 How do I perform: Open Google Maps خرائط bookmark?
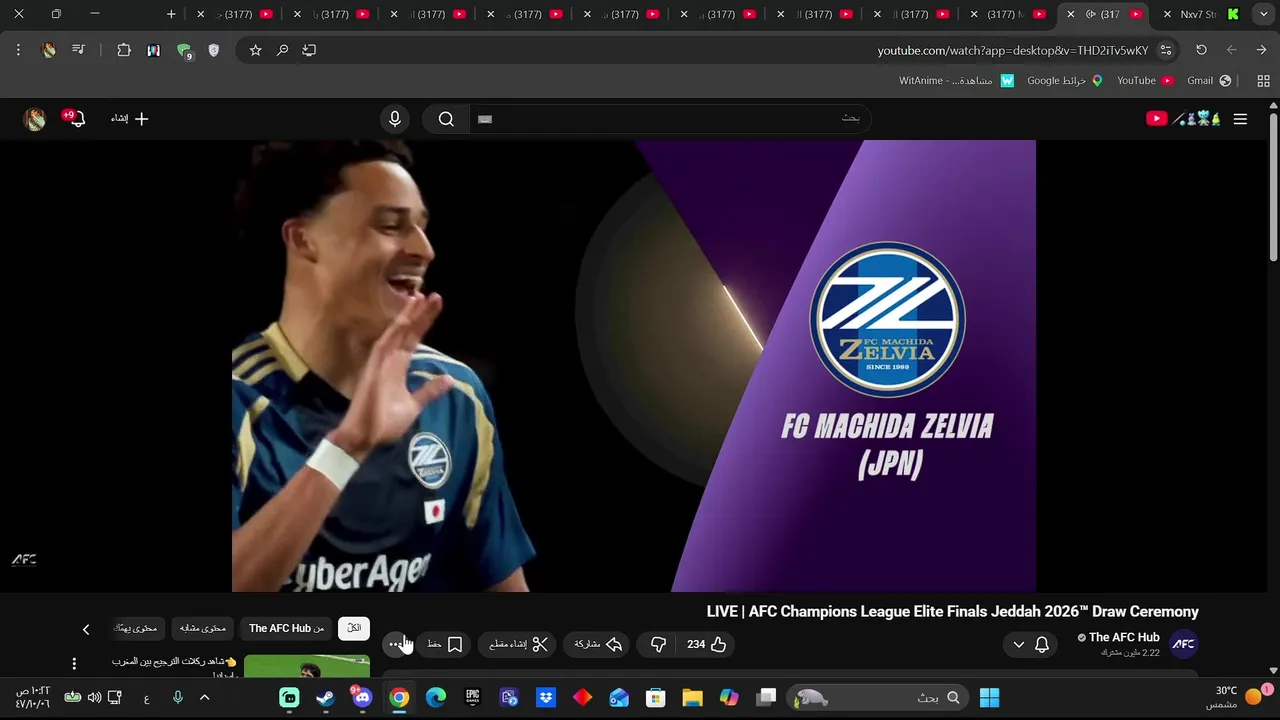pyautogui.click(x=1065, y=81)
